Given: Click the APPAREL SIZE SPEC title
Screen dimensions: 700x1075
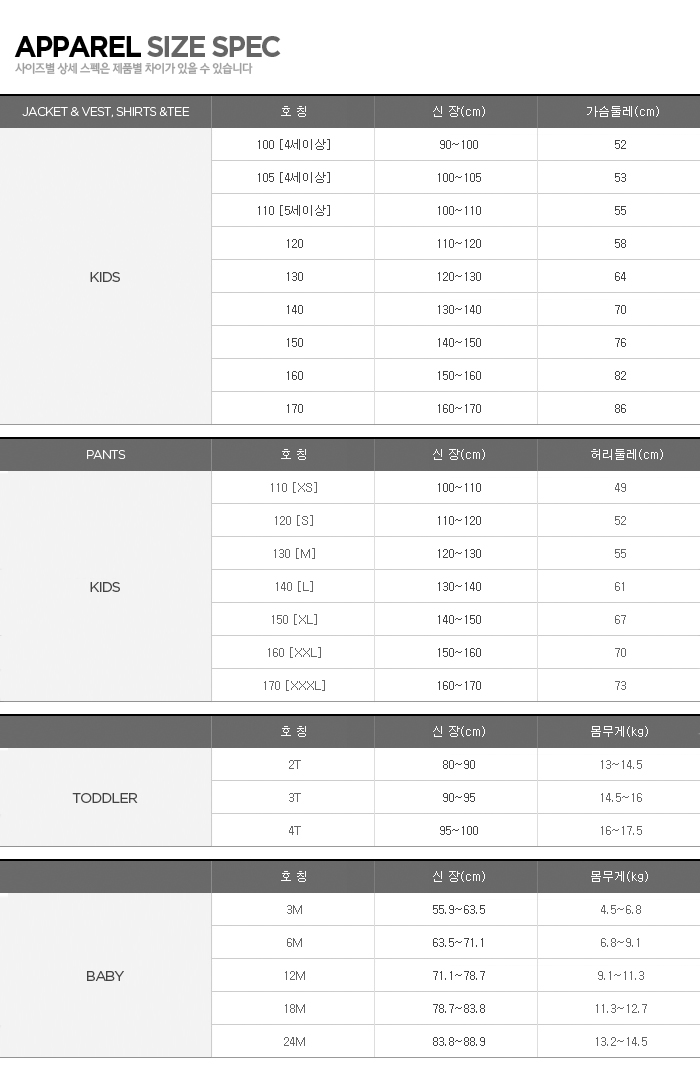Looking at the screenshot, I should [x=147, y=47].
